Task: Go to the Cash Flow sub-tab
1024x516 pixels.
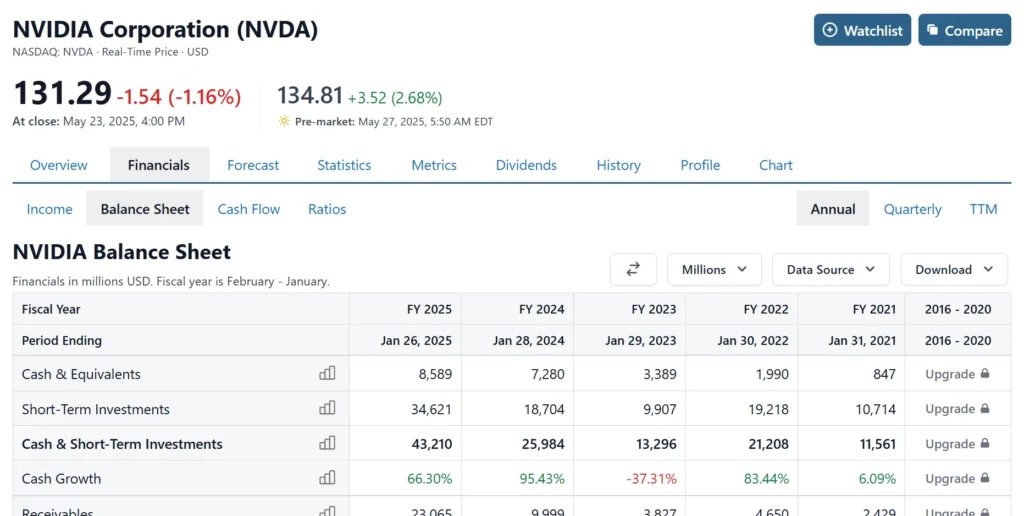Action: [x=249, y=209]
